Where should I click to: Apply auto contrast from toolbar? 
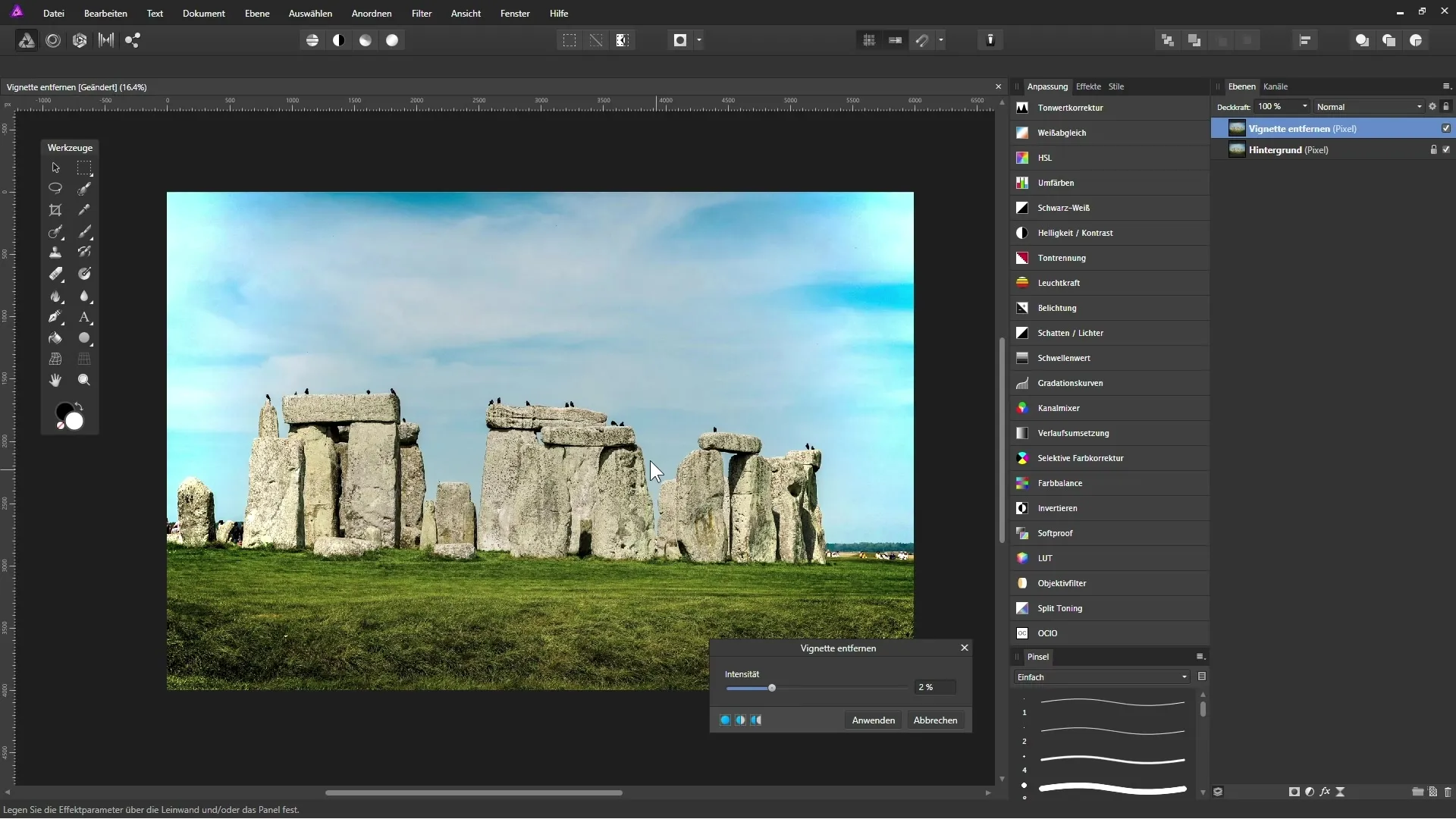339,41
